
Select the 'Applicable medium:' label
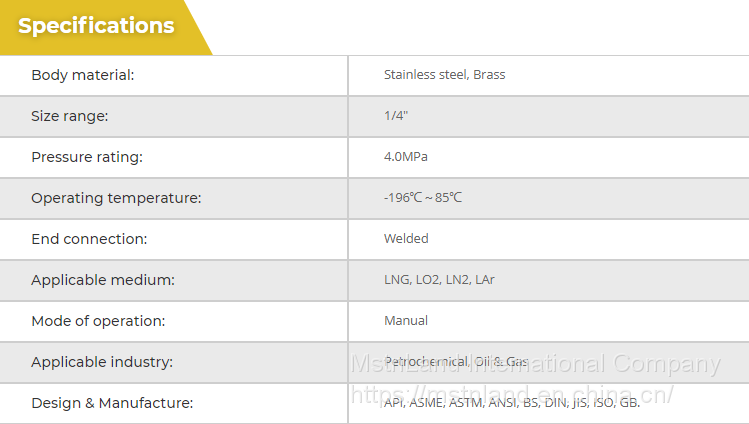103,280
